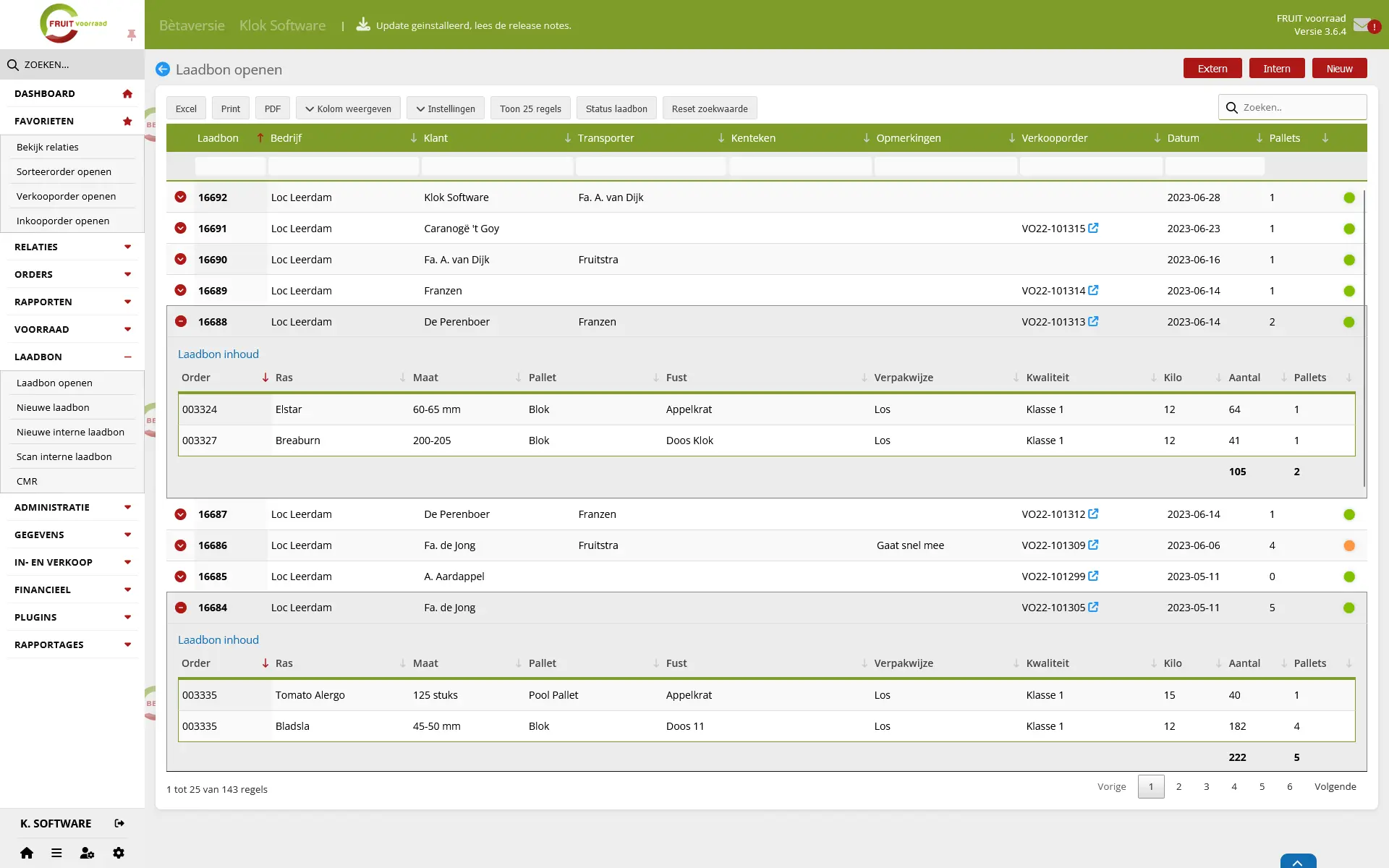Click Volgende pagination link
This screenshot has height=868, width=1389.
click(x=1335, y=786)
